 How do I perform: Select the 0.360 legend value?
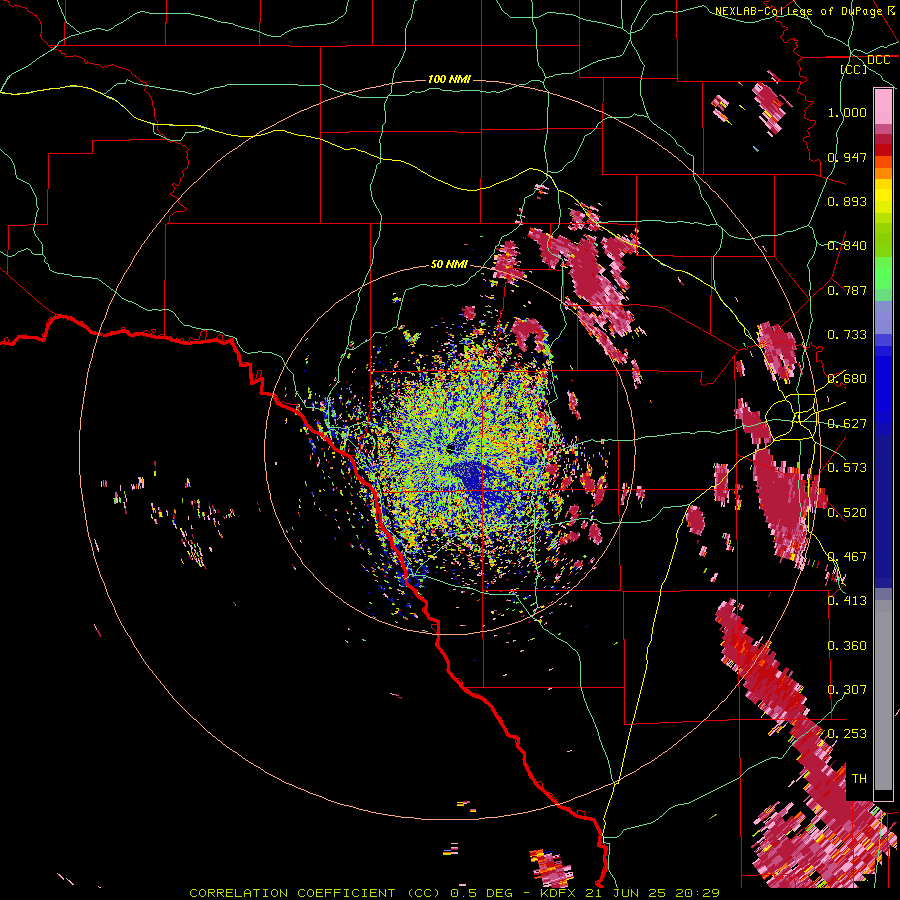pos(847,646)
